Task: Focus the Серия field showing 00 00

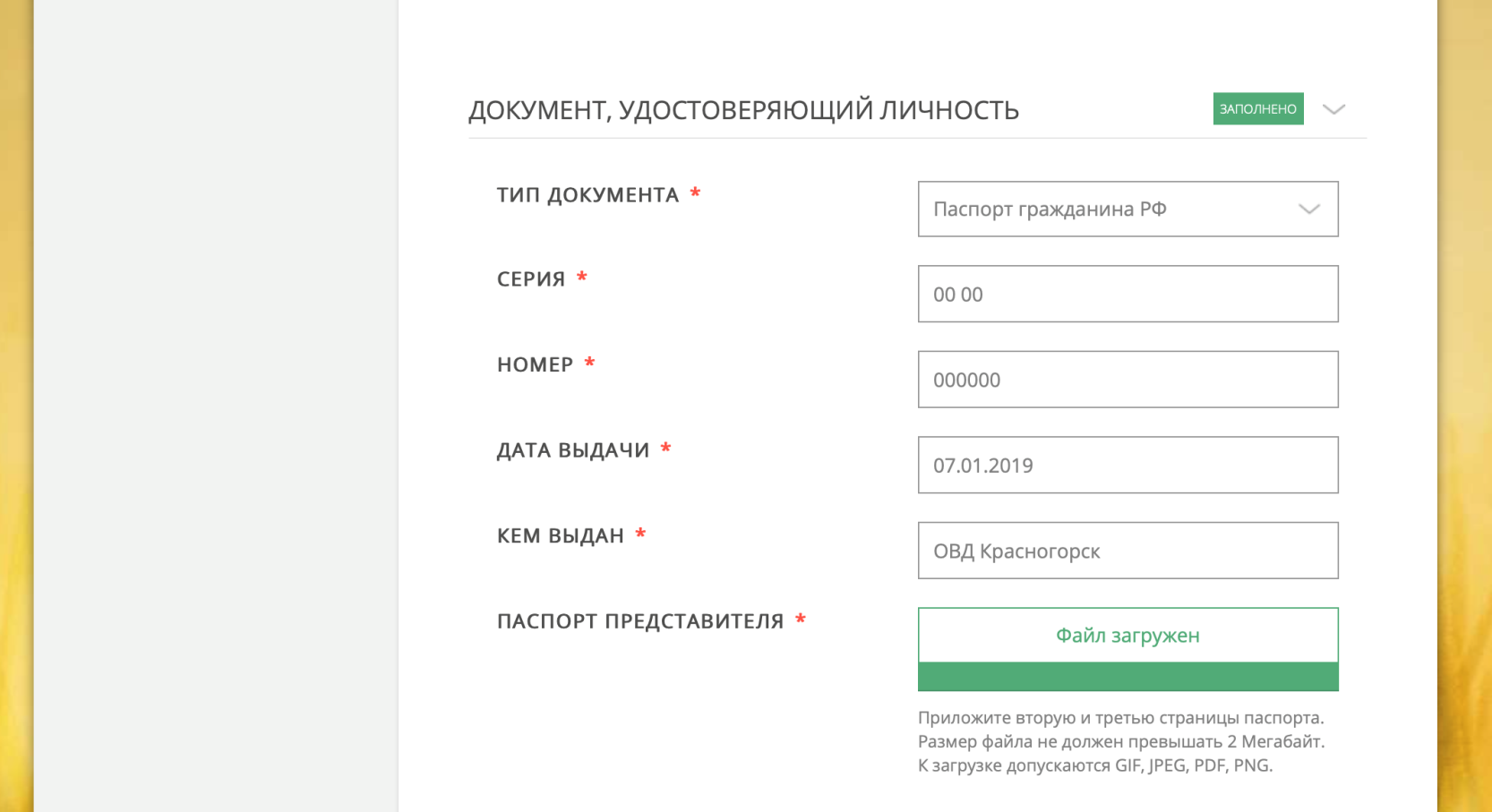Action: pos(1128,294)
